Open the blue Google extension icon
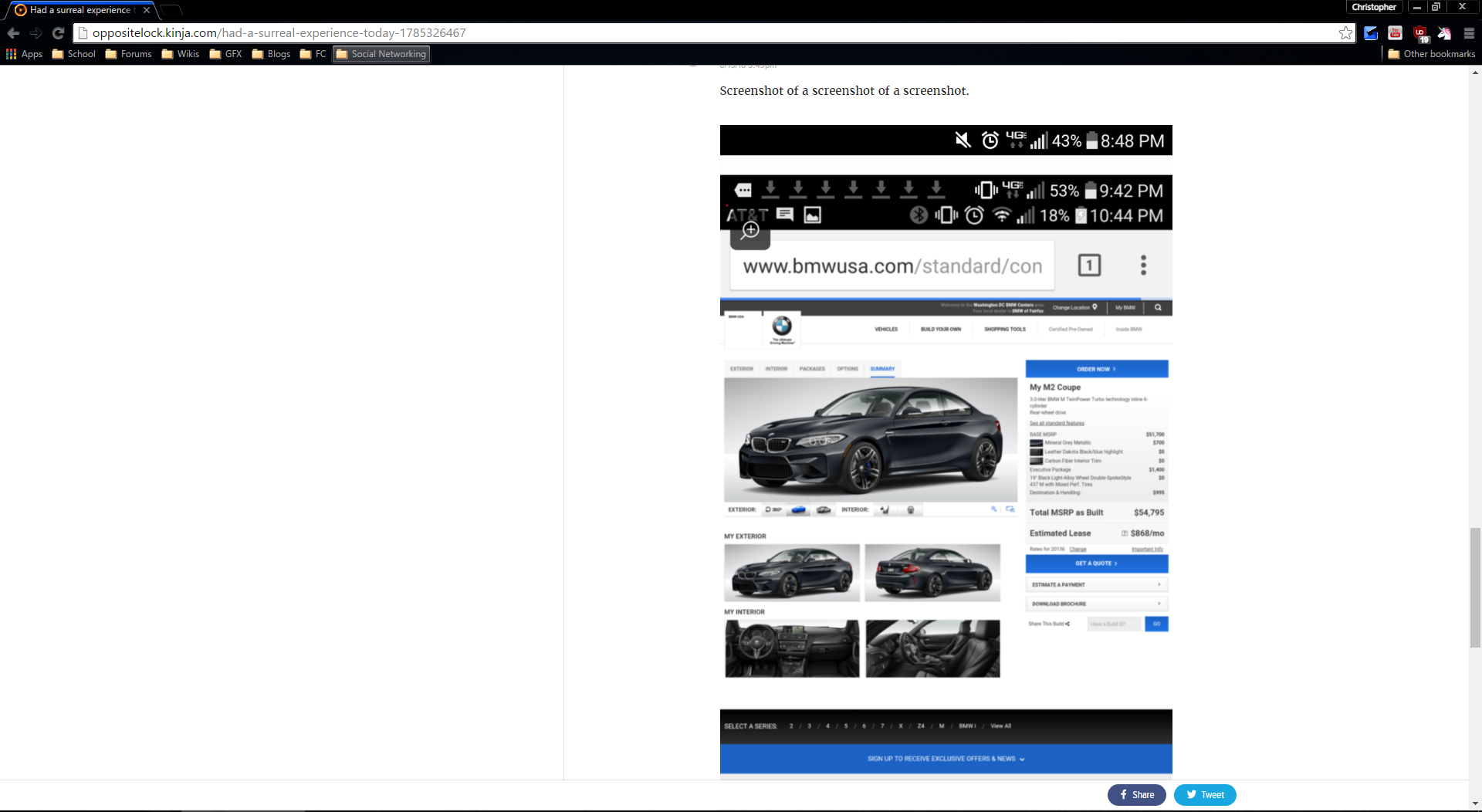Image resolution: width=1482 pixels, height=812 pixels. pos(1371,33)
